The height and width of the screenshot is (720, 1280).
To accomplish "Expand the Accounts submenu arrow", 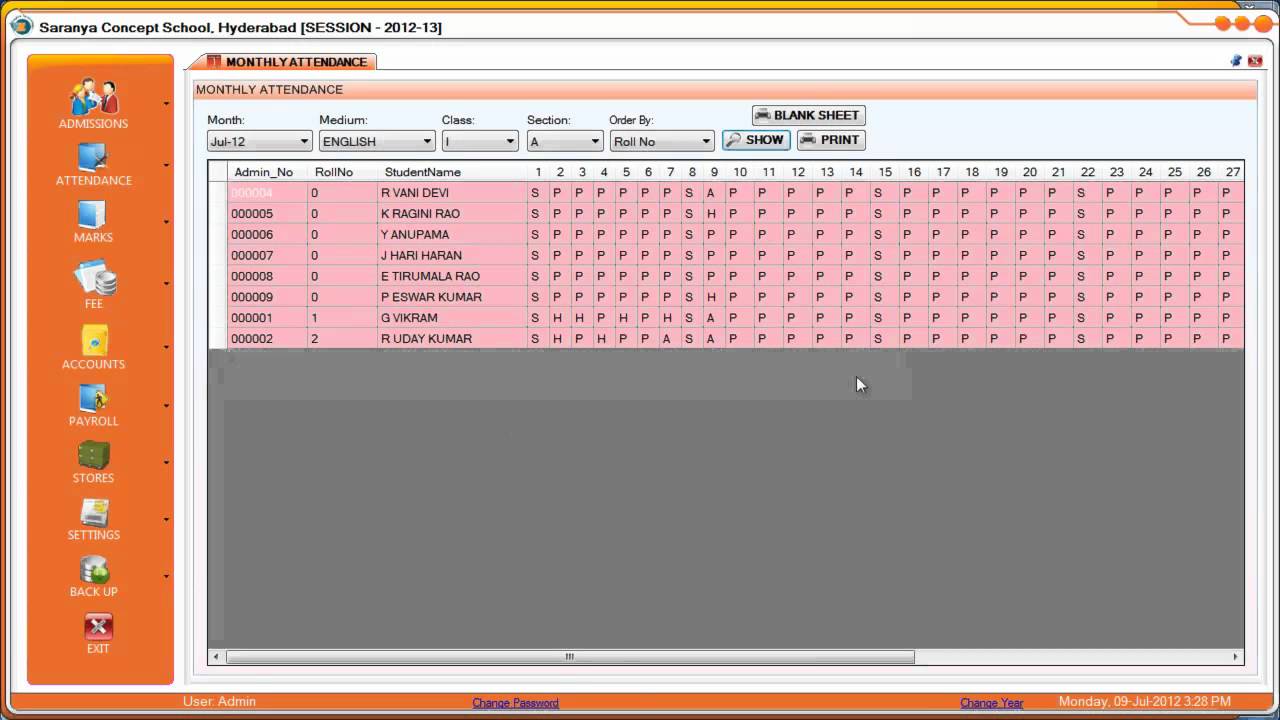I will pos(166,347).
